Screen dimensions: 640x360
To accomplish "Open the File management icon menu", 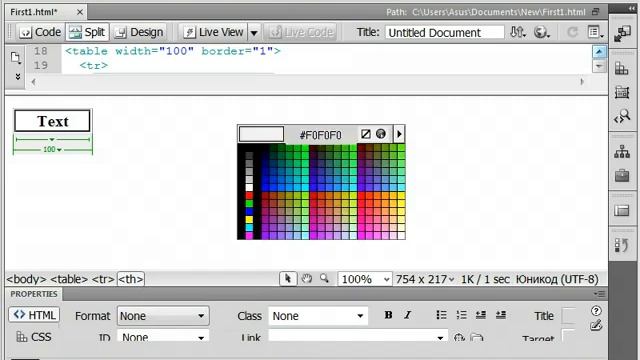I will [518, 32].
